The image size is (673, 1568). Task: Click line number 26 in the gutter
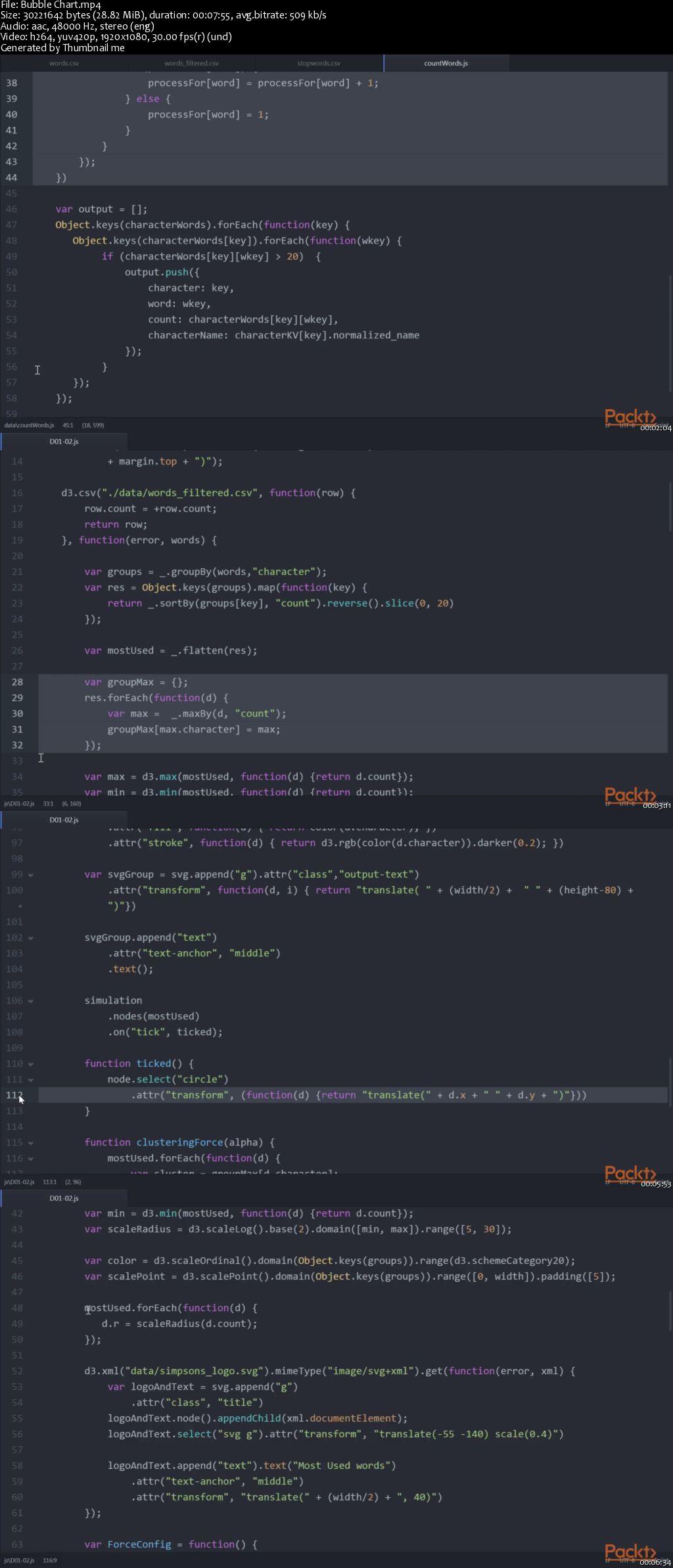[x=17, y=650]
